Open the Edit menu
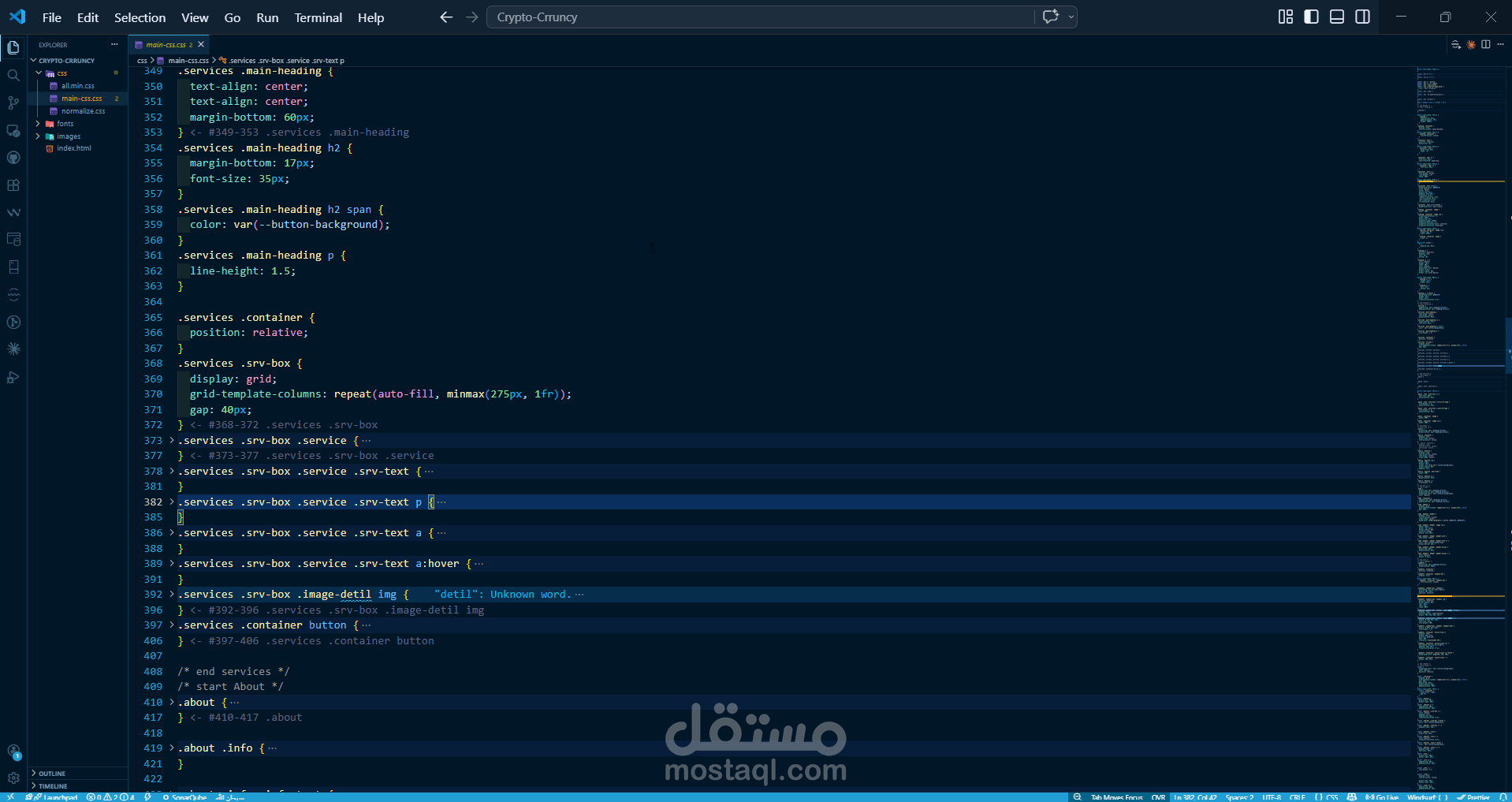Screen dimensions: 1512x802 tap(88, 17)
